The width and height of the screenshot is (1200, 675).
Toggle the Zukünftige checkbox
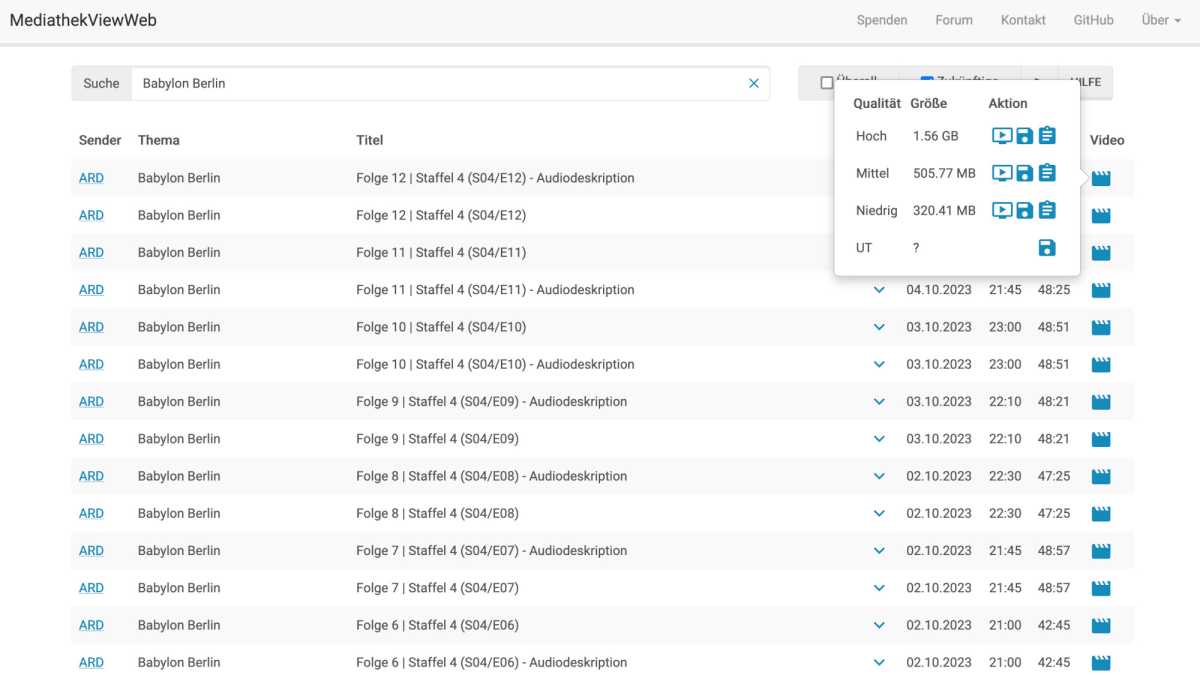926,82
